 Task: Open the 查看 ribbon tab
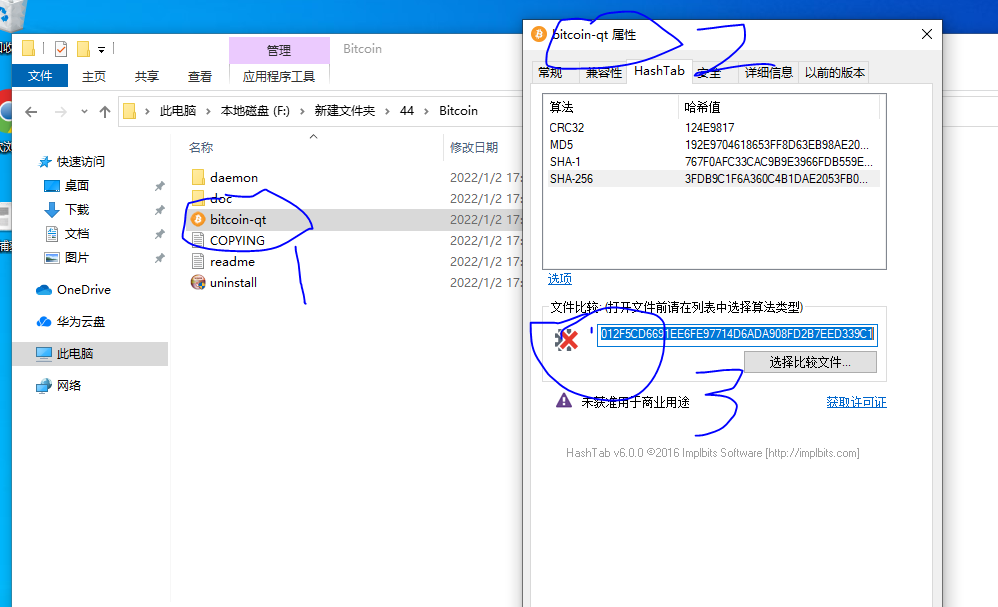pyautogui.click(x=200, y=76)
